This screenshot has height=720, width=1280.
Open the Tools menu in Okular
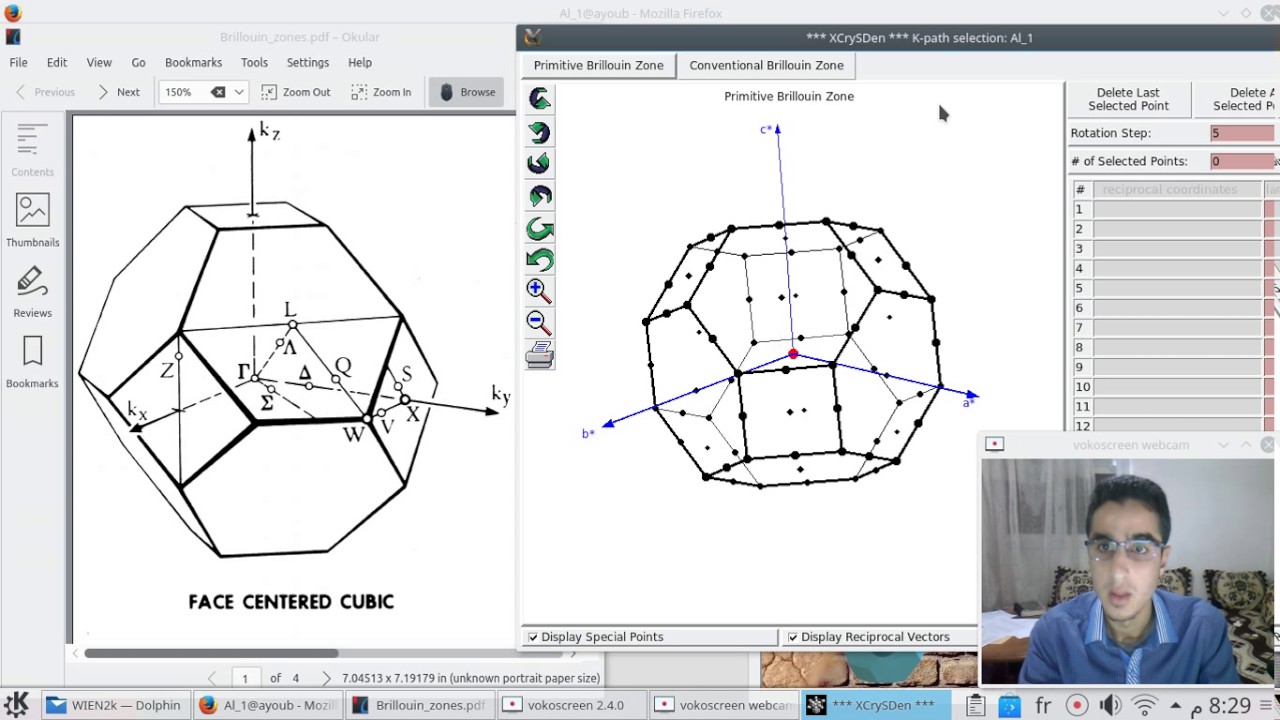pos(254,62)
